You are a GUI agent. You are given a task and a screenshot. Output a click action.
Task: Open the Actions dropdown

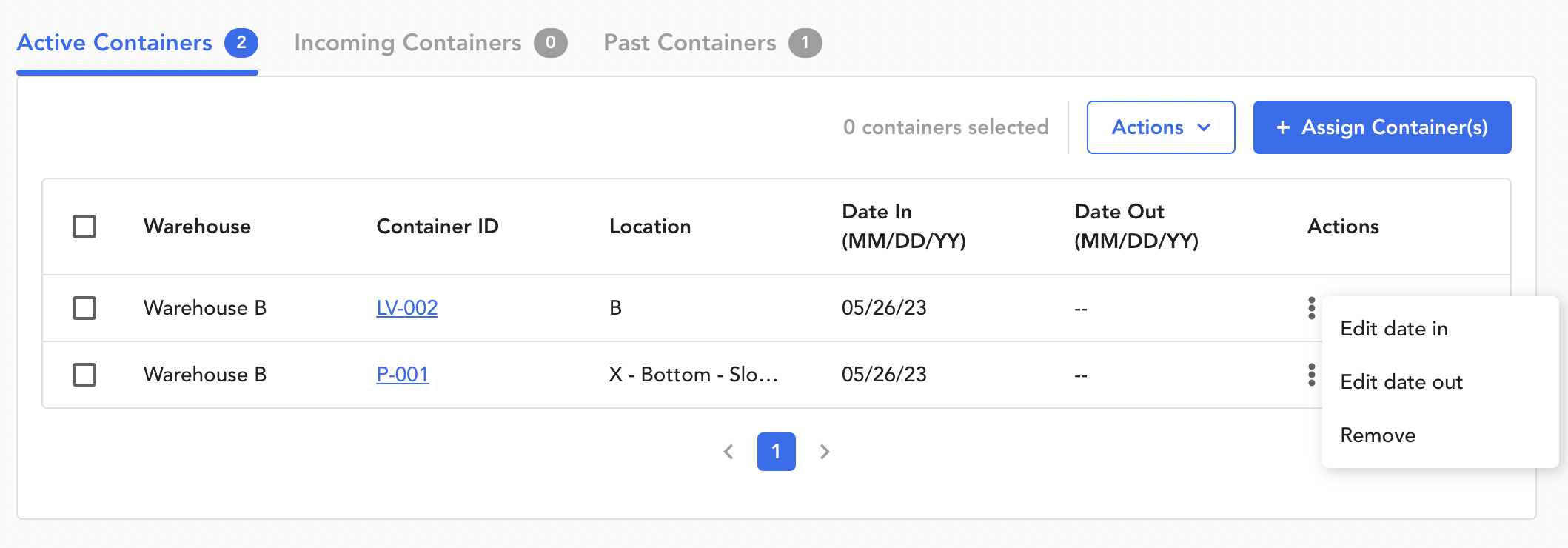pos(1147,127)
